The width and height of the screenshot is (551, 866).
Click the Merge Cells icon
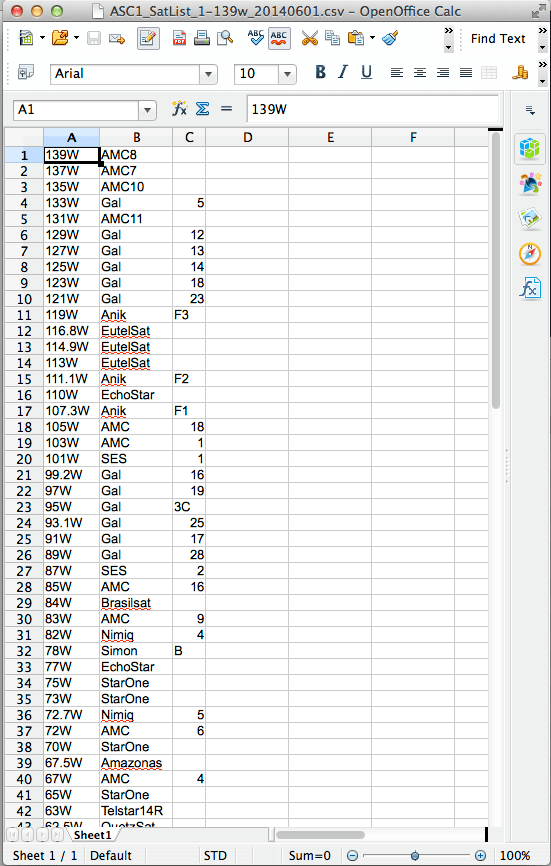[x=489, y=72]
